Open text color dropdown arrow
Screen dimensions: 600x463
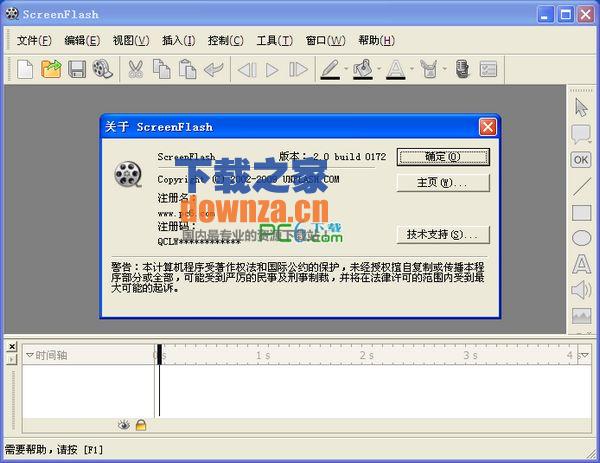point(412,69)
